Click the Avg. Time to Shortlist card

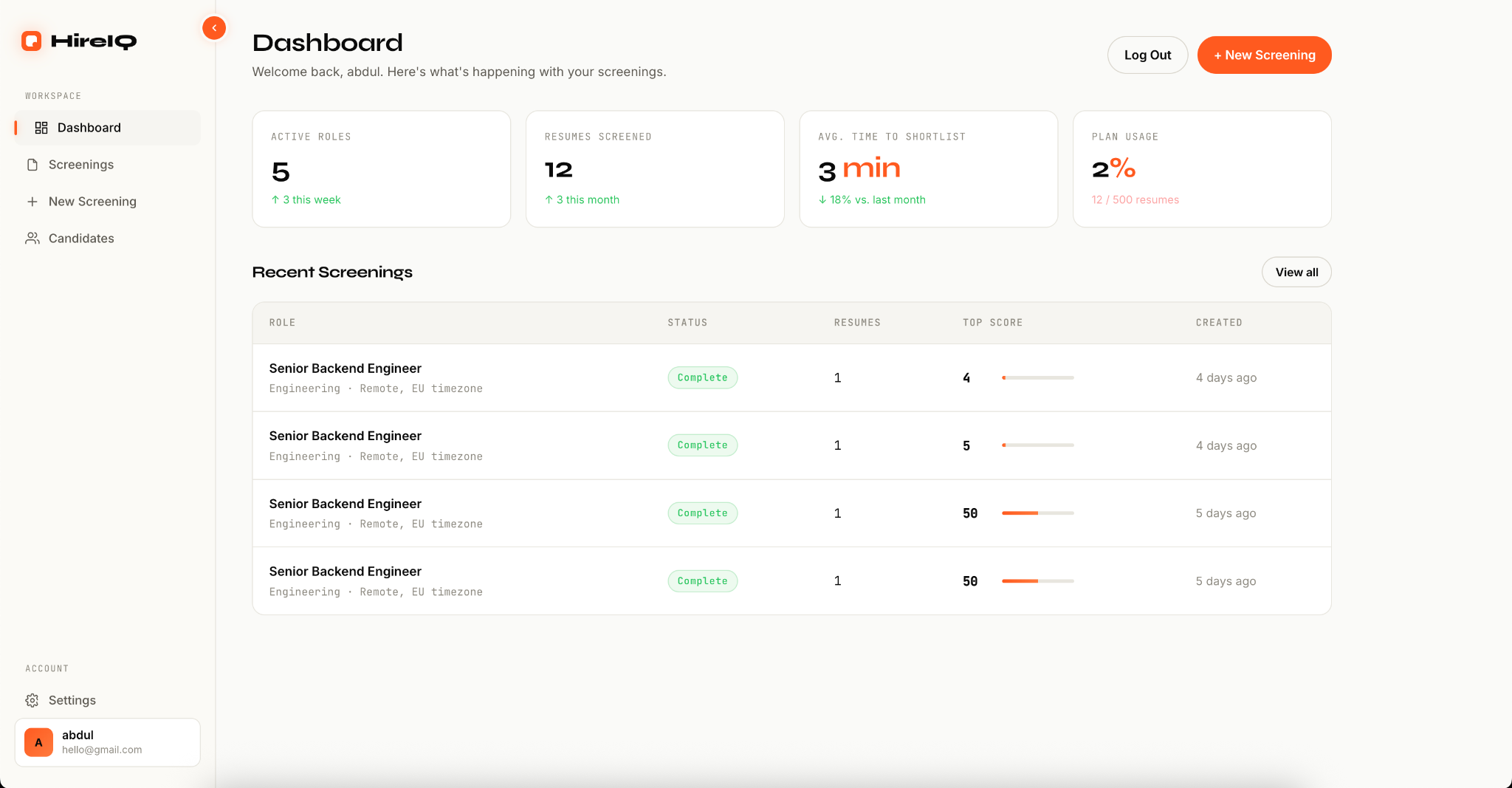pyautogui.click(x=929, y=169)
